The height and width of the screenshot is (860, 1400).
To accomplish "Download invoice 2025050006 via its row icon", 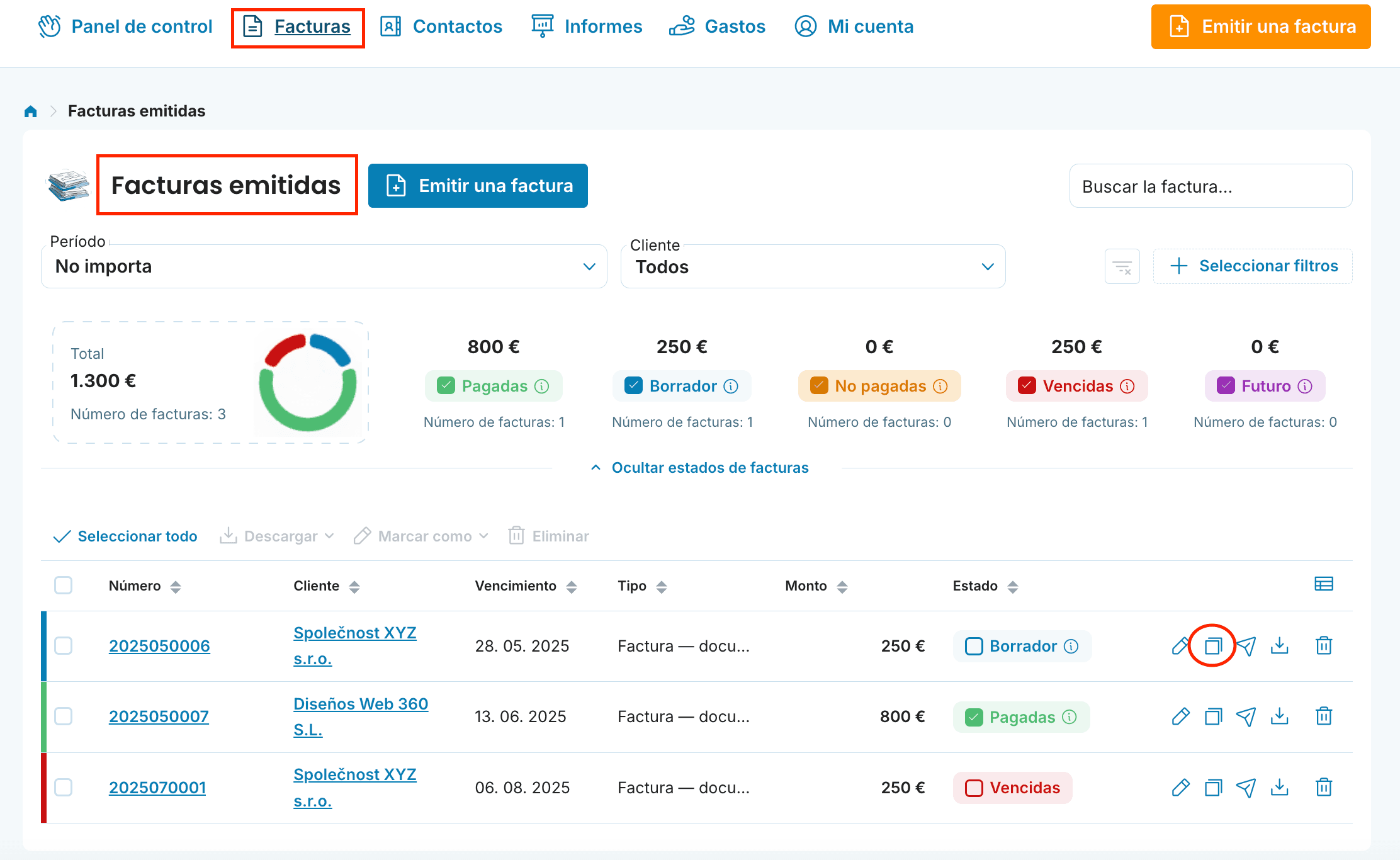I will [1279, 646].
